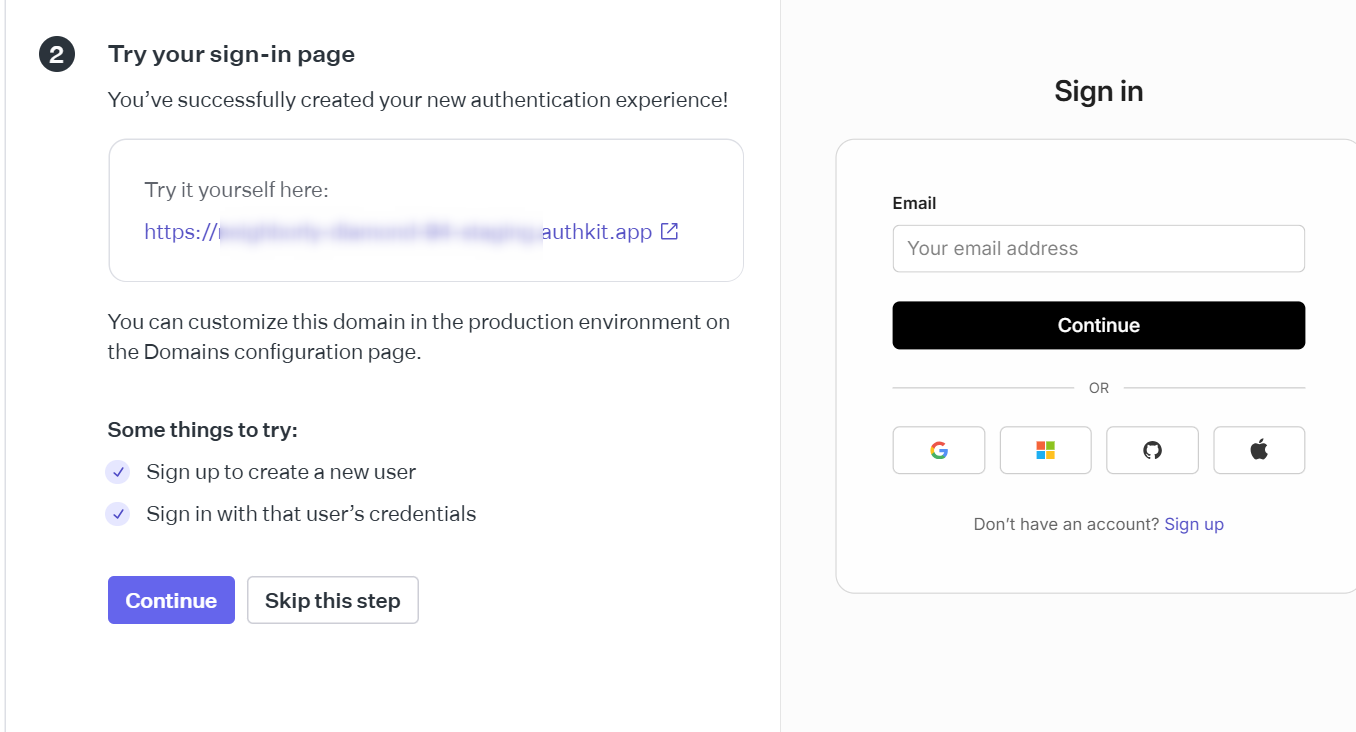Viewport: 1356px width, 732px height.
Task: Click the 'Sign in with that user's credentials' text
Action: [311, 514]
